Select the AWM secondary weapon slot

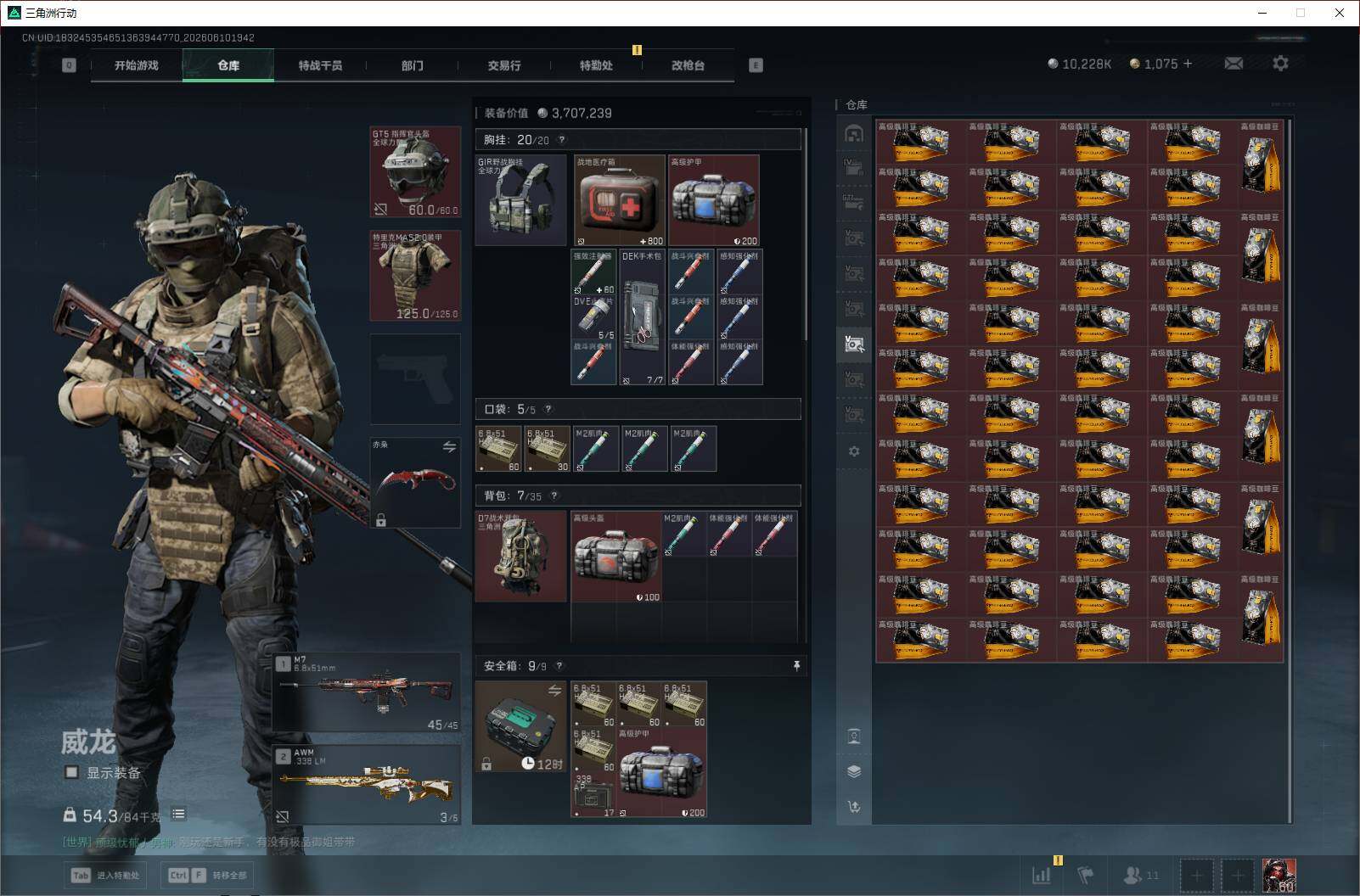pos(367,785)
